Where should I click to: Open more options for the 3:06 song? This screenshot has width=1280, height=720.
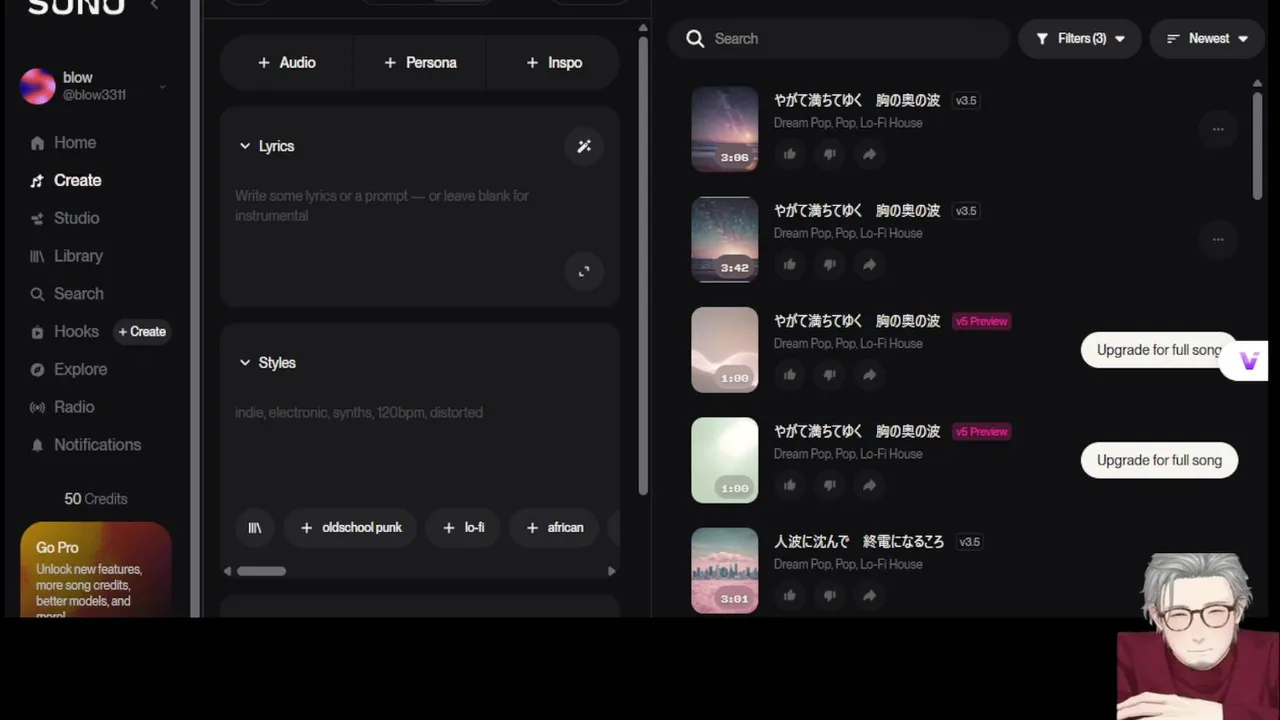[x=1218, y=129]
